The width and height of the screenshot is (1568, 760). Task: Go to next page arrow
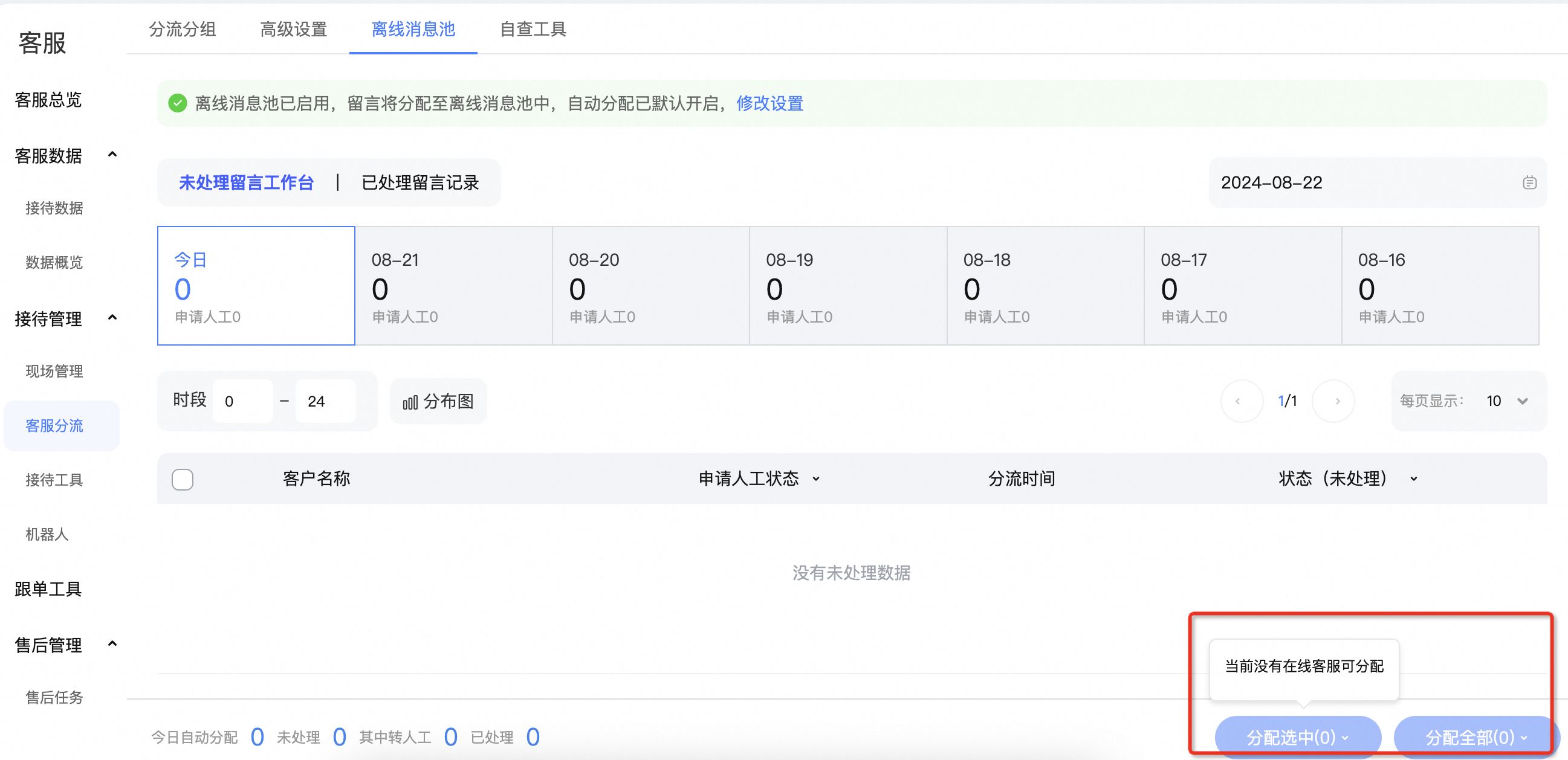point(1333,401)
